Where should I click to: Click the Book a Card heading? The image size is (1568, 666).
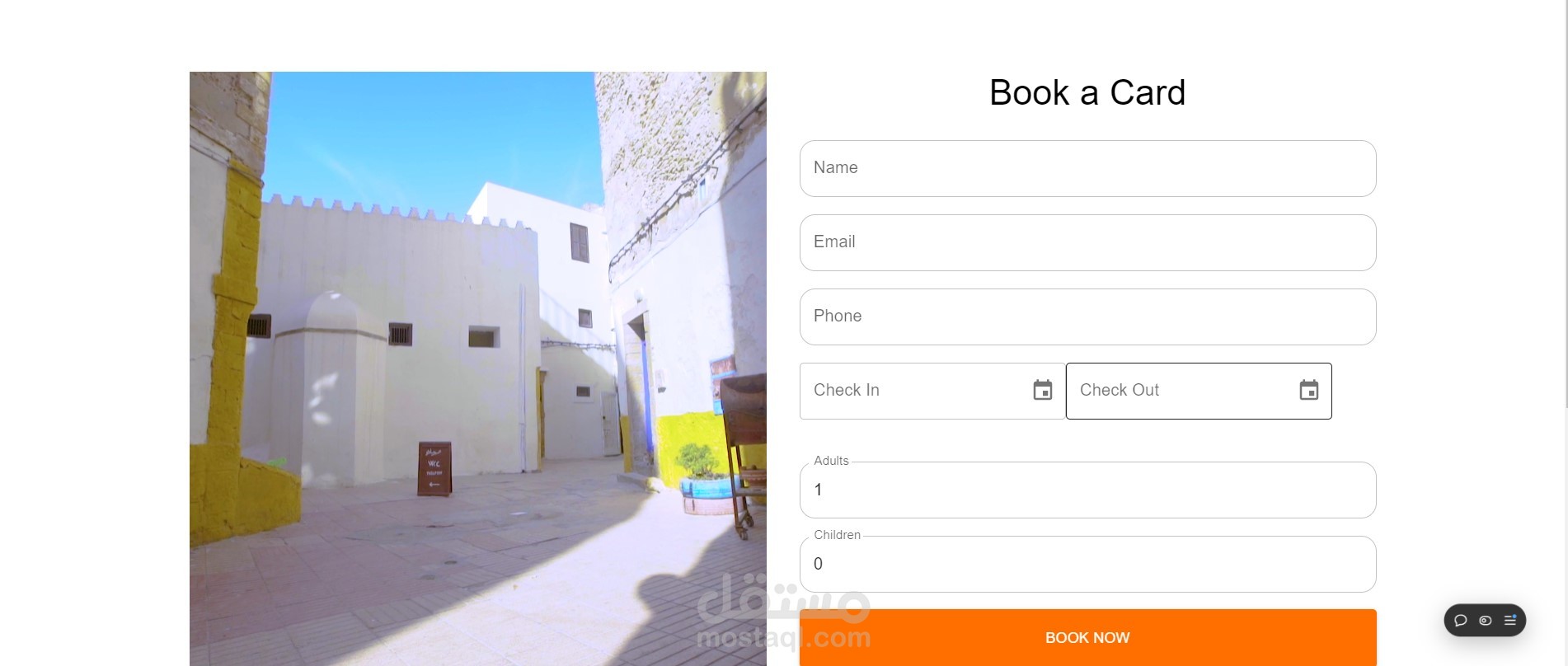(x=1087, y=92)
